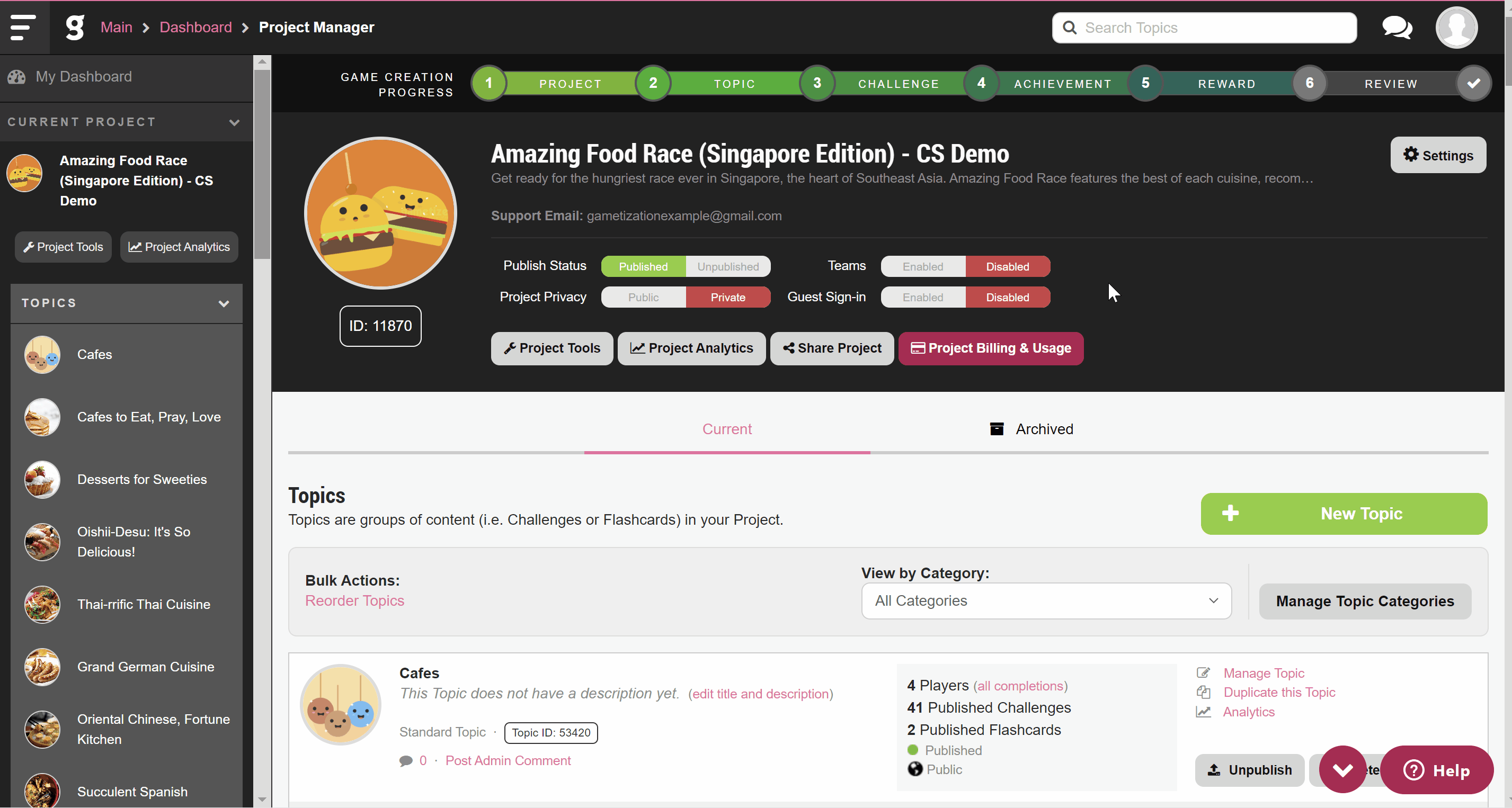This screenshot has width=1512, height=808.
Task: Open the chat messages icon
Action: coord(1397,27)
